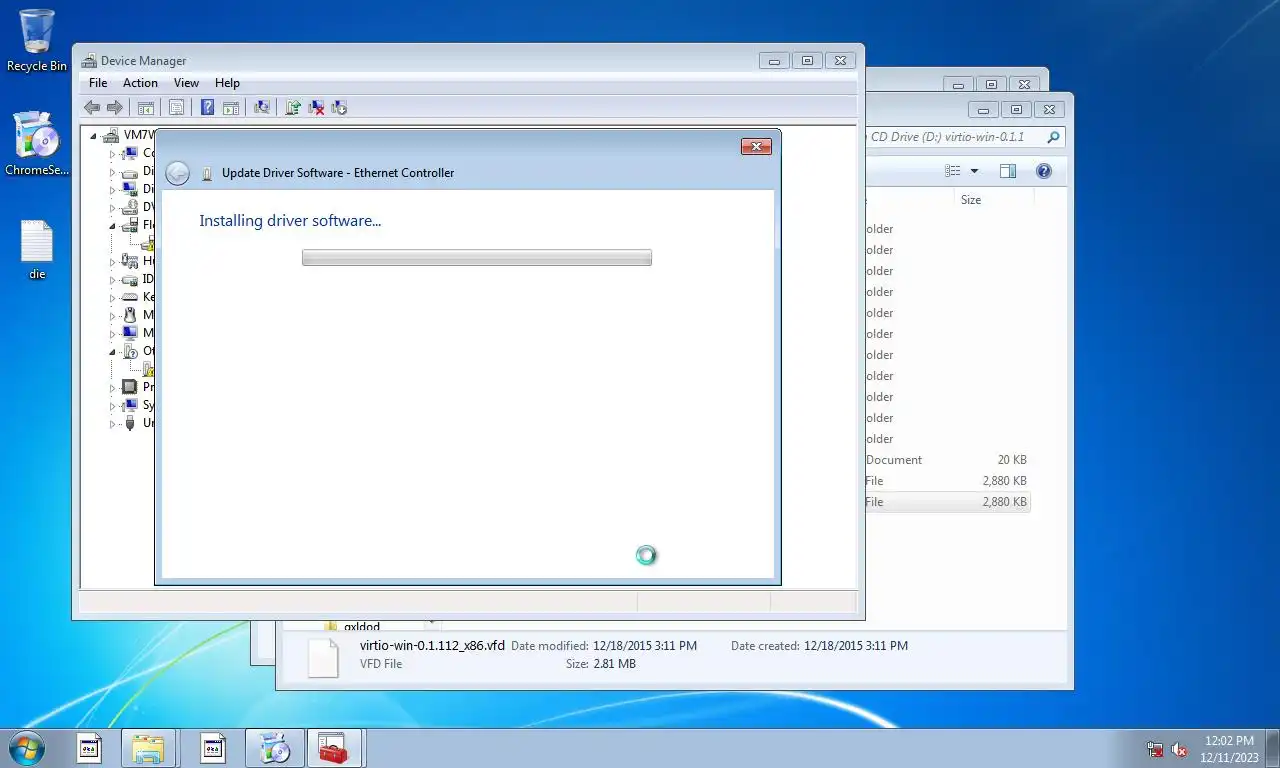
Task: Open the File menu in Device Manager
Action: (x=98, y=83)
